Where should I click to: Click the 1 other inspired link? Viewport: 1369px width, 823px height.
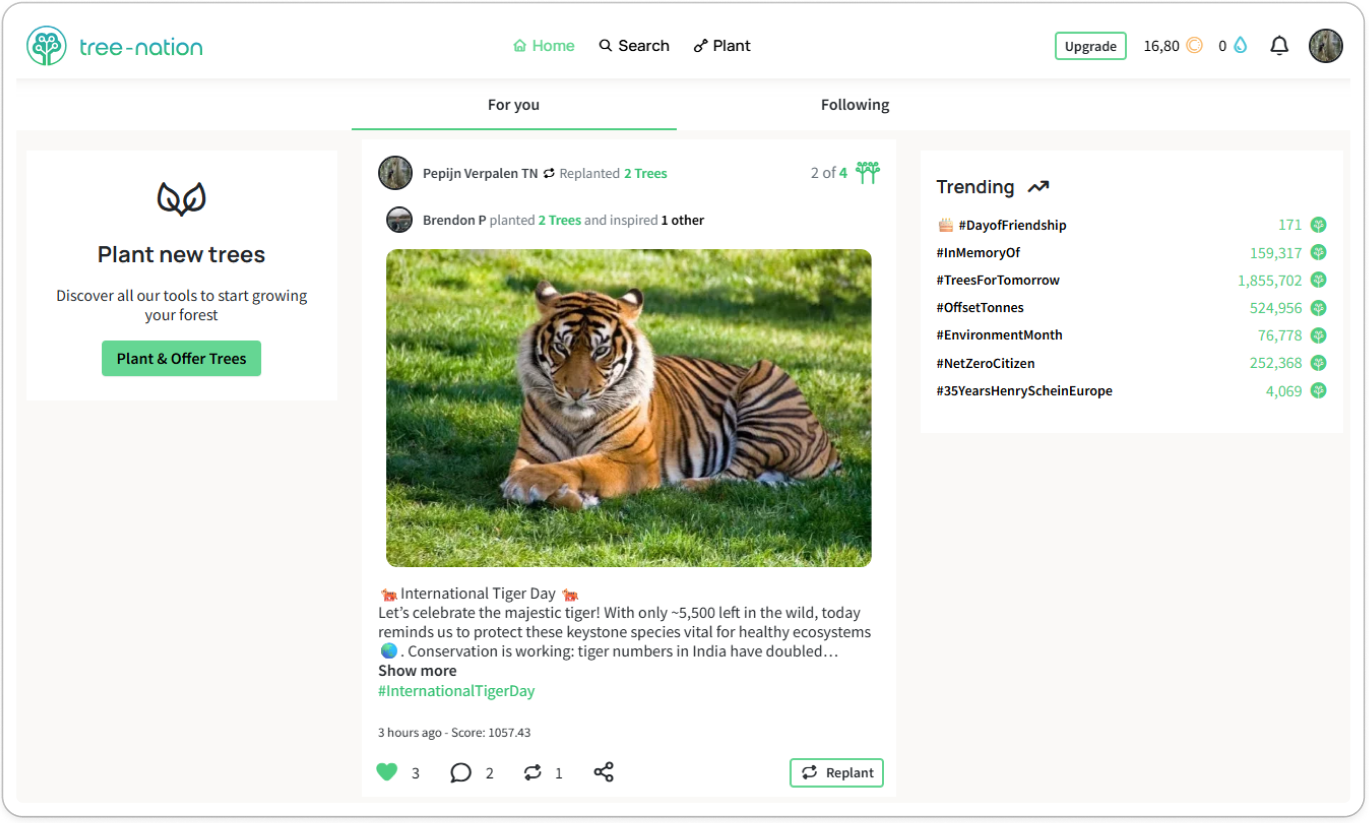point(682,220)
